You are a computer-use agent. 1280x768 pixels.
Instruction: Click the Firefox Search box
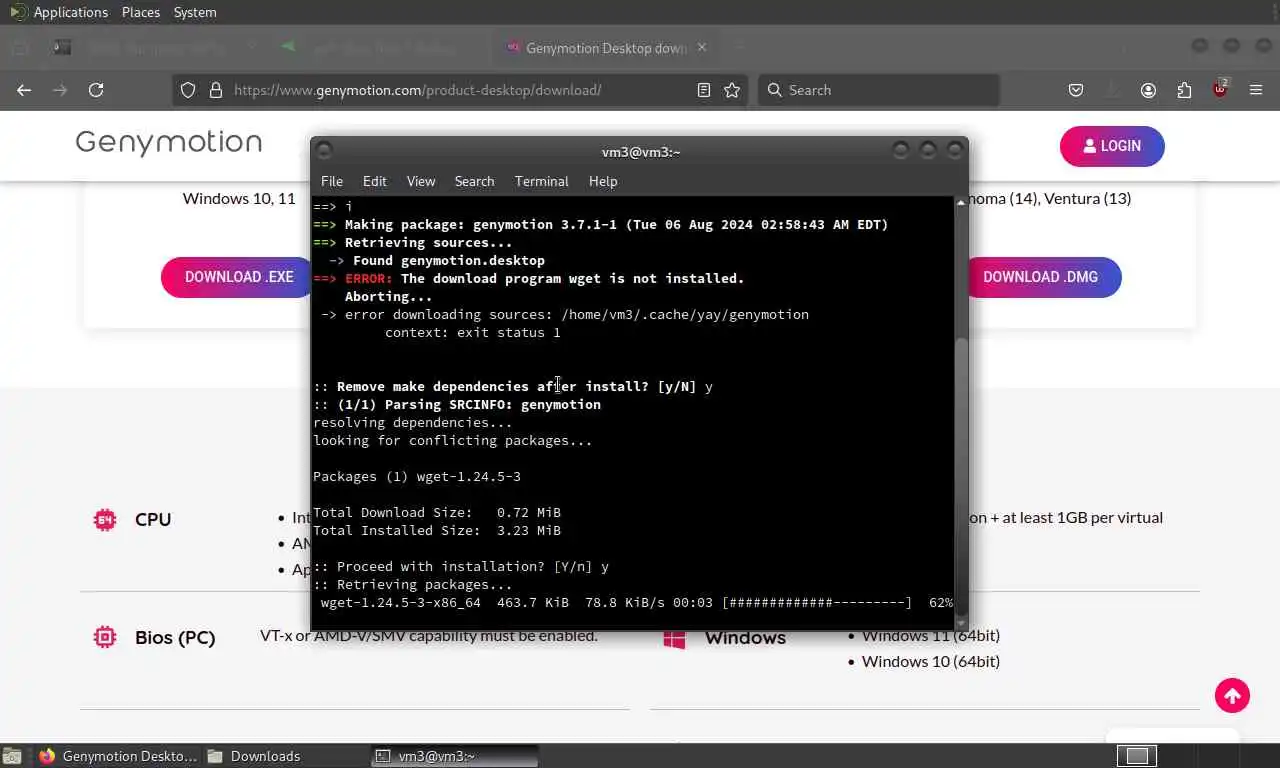pos(880,90)
